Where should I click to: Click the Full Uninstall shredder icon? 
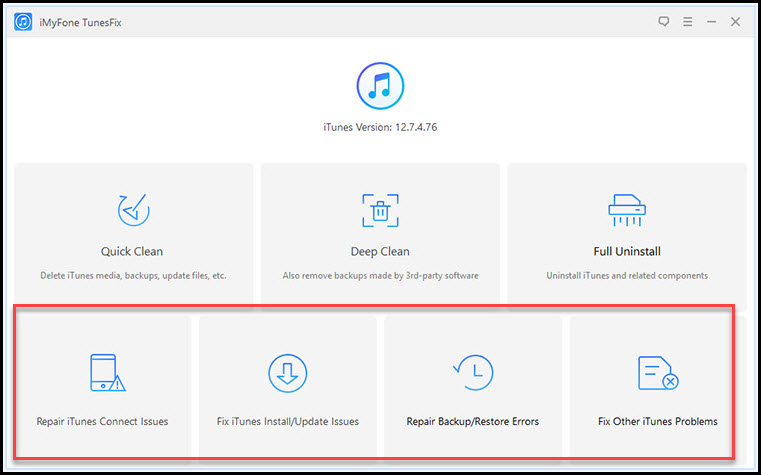(x=627, y=210)
